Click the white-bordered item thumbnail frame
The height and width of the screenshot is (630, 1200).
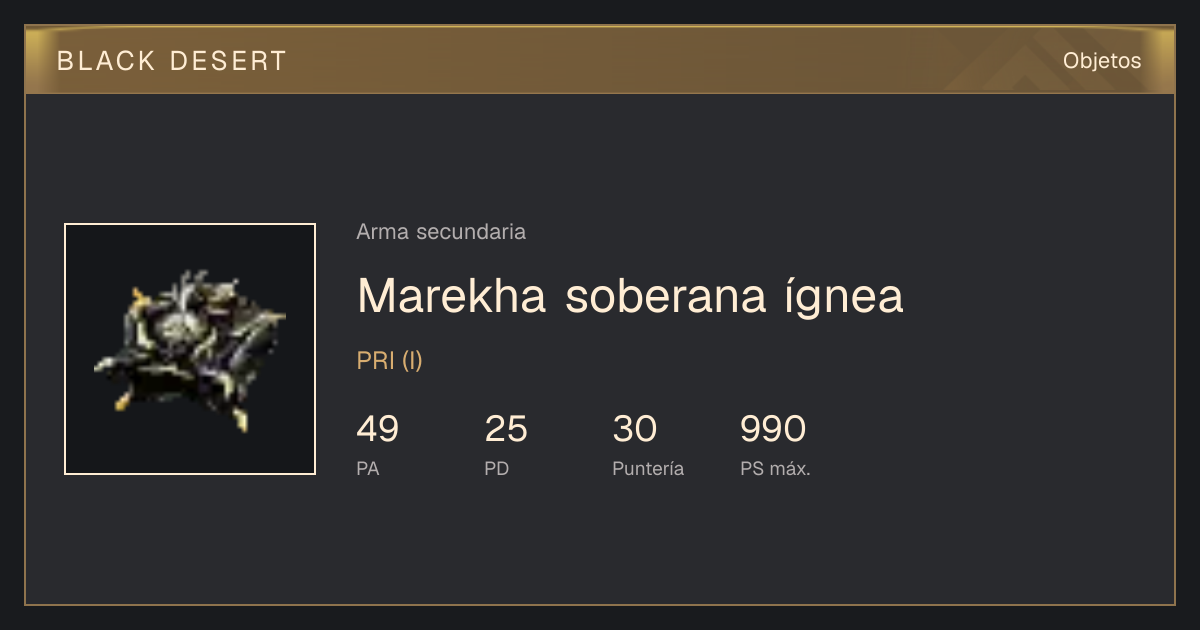point(190,349)
